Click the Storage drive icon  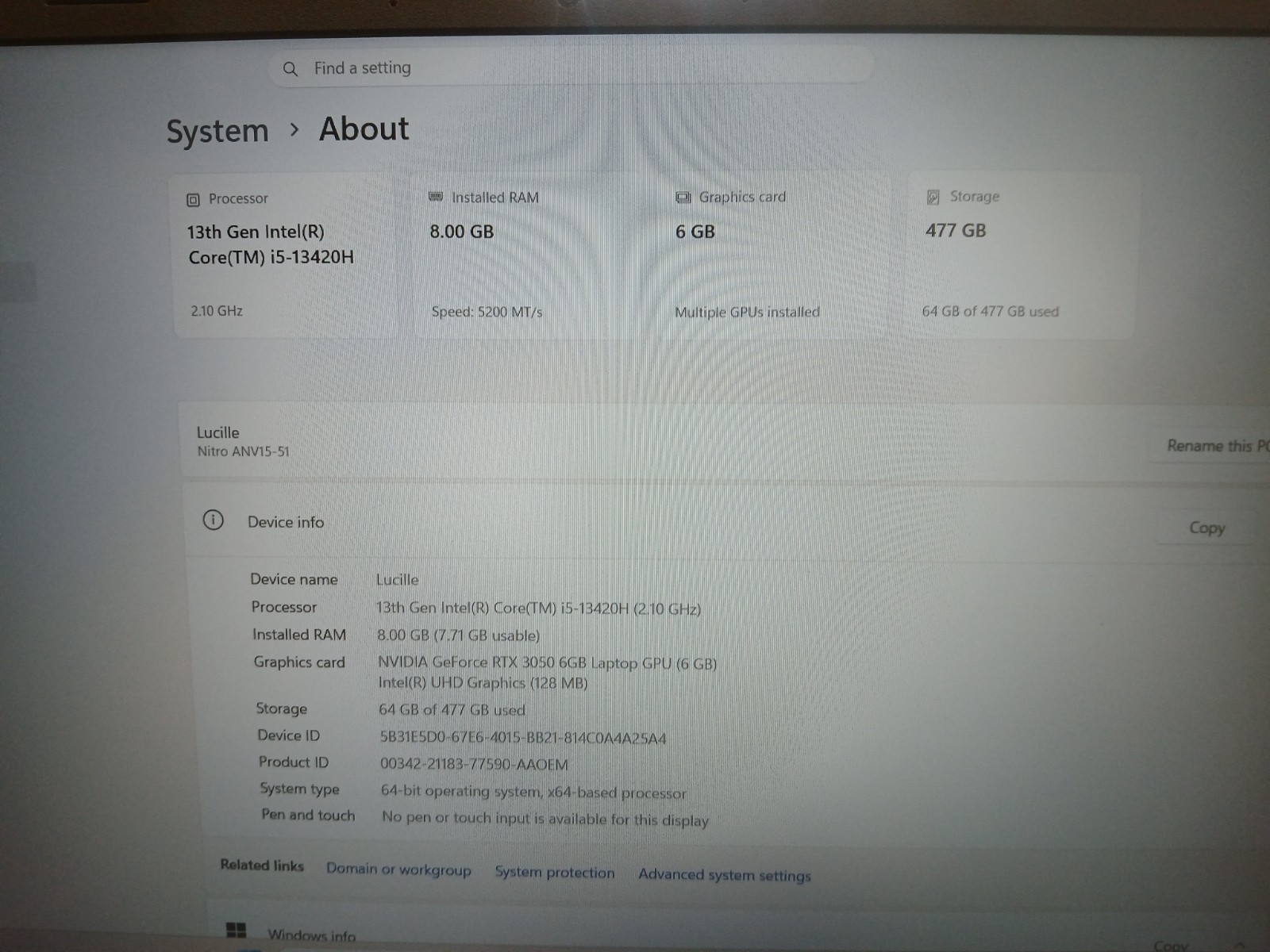tap(933, 197)
